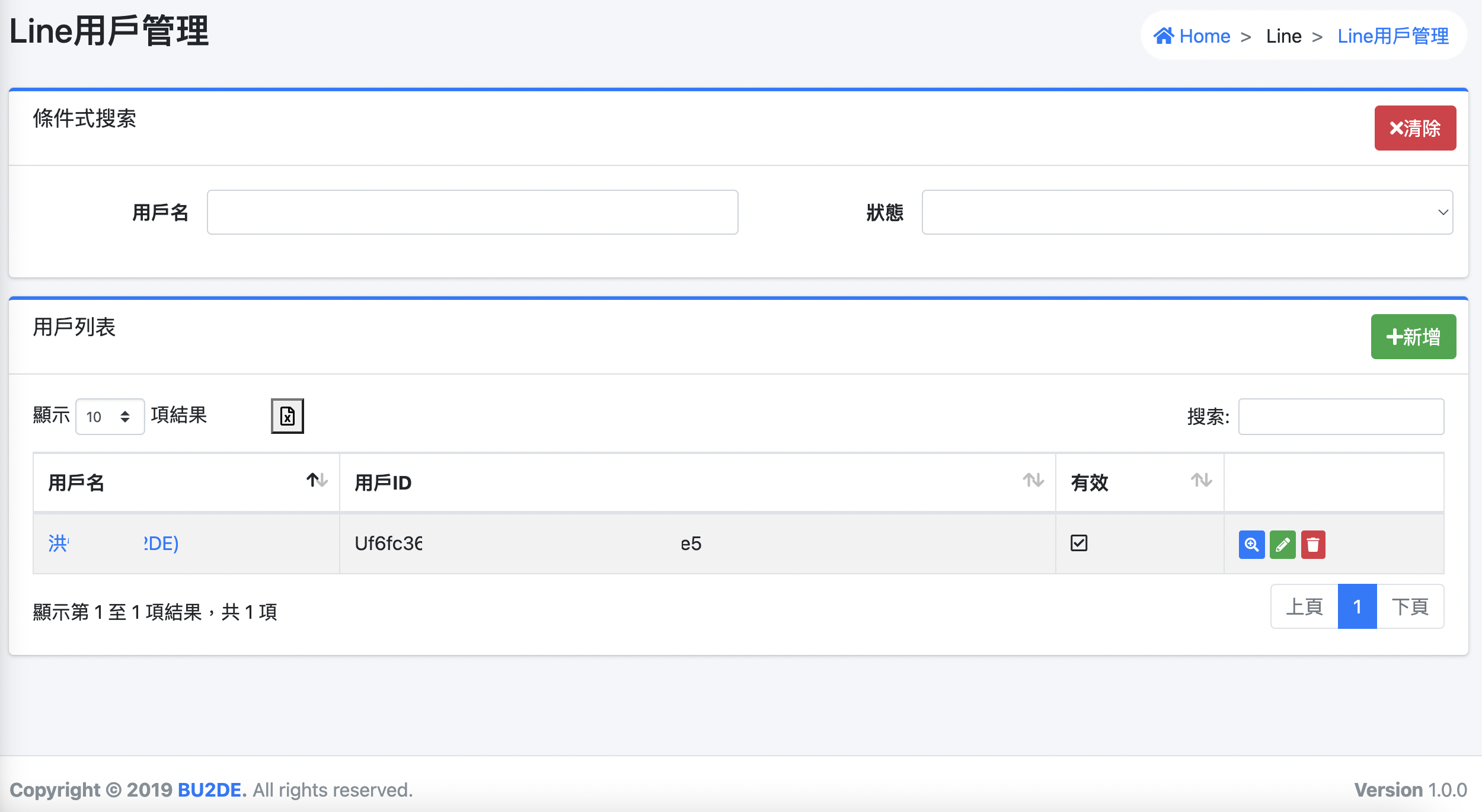Go to Line用戶管理 breadcrumb link

1393,36
